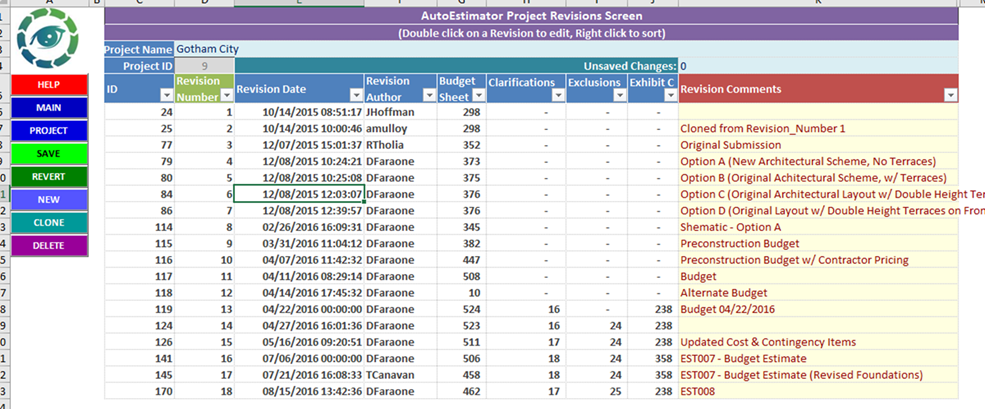Click the AutoEstimator eye logo

pyautogui.click(x=47, y=38)
